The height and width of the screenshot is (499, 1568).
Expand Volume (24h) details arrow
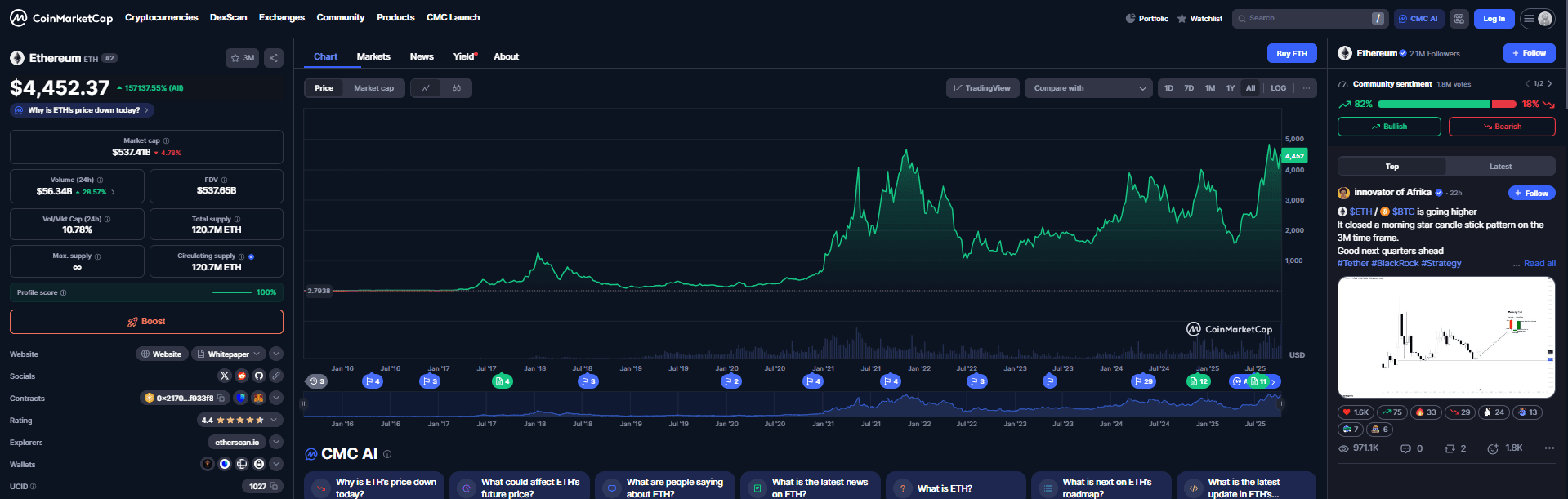pos(113,192)
